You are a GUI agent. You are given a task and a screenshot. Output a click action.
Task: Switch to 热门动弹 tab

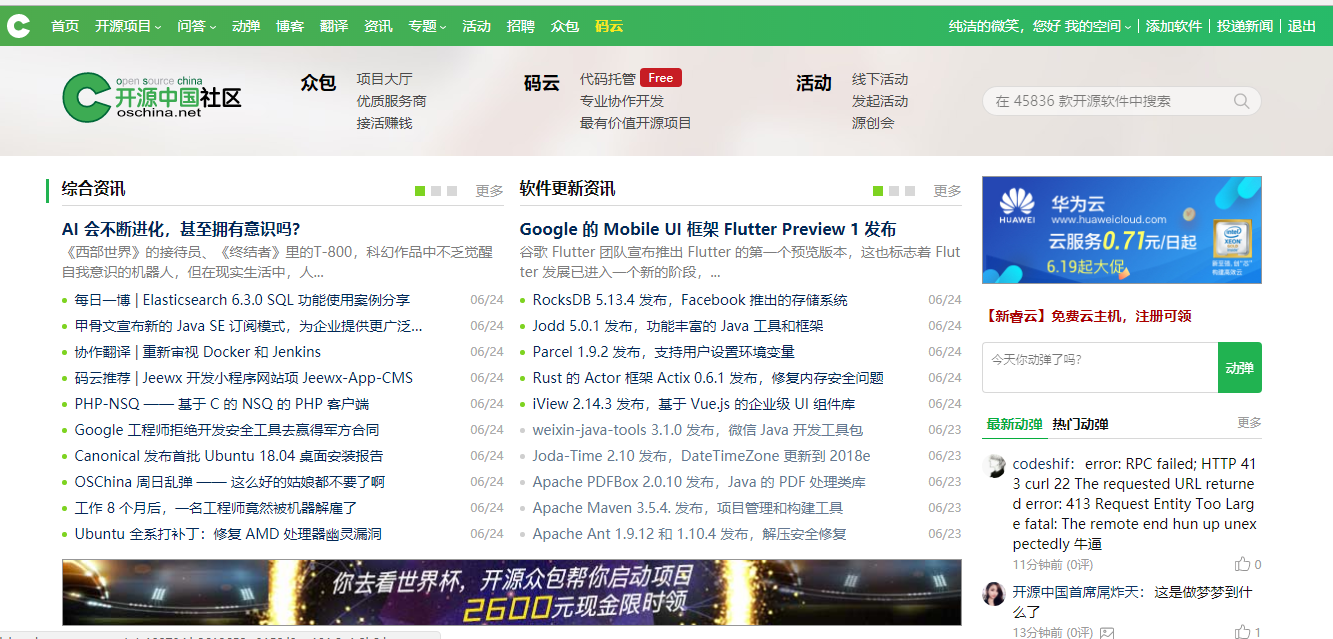[1080, 424]
